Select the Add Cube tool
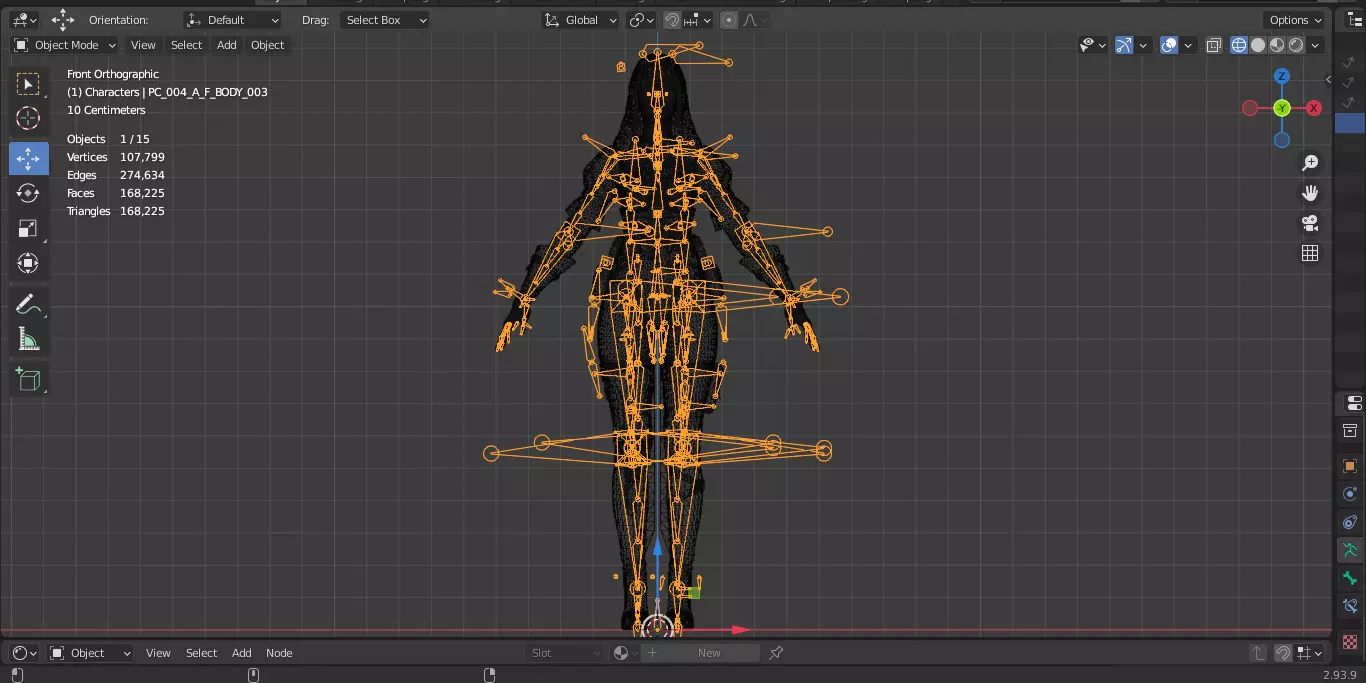This screenshot has width=1366, height=683. point(28,380)
